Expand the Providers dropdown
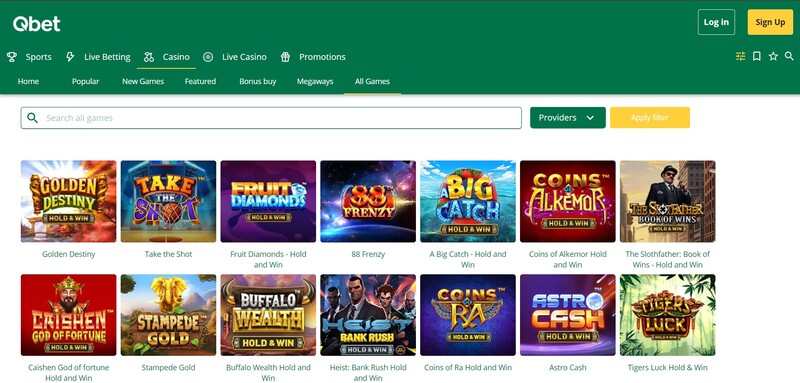The height and width of the screenshot is (383, 800). click(x=567, y=117)
